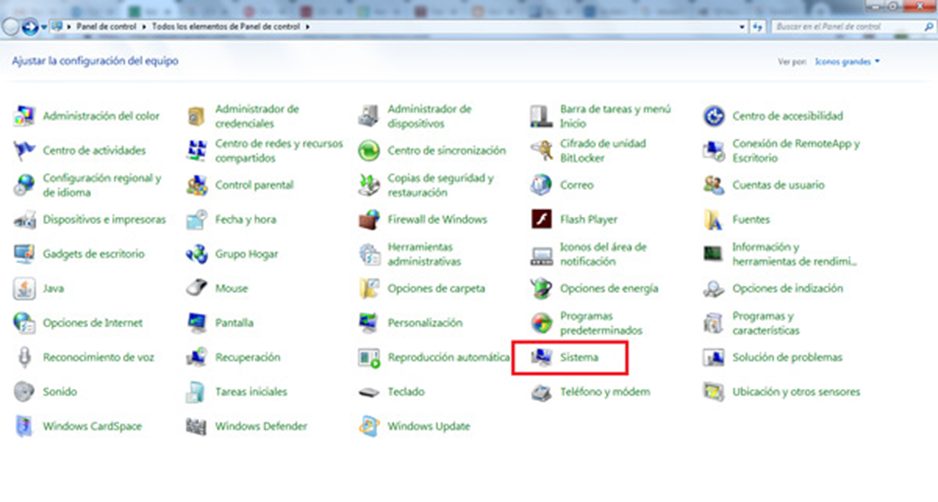Open Control parental icon
This screenshot has width=938, height=502.
click(x=196, y=185)
